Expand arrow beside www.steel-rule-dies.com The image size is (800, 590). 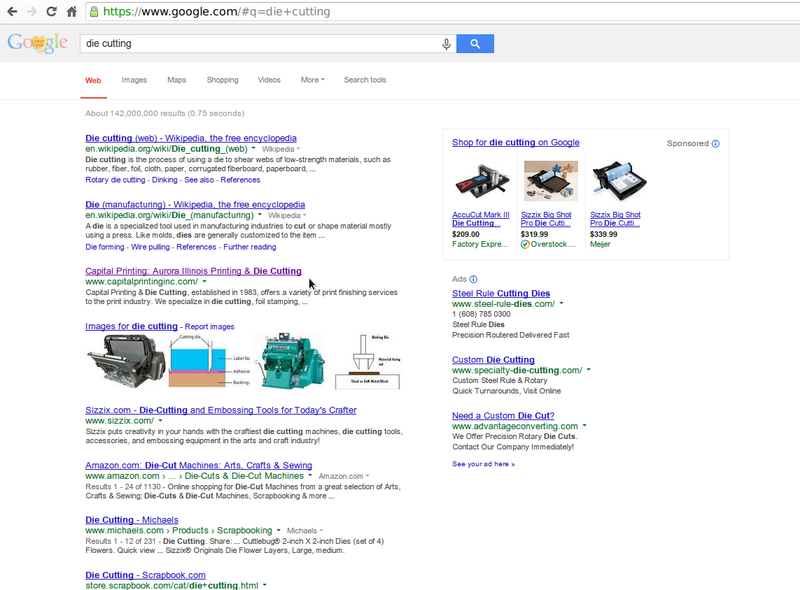coord(561,303)
